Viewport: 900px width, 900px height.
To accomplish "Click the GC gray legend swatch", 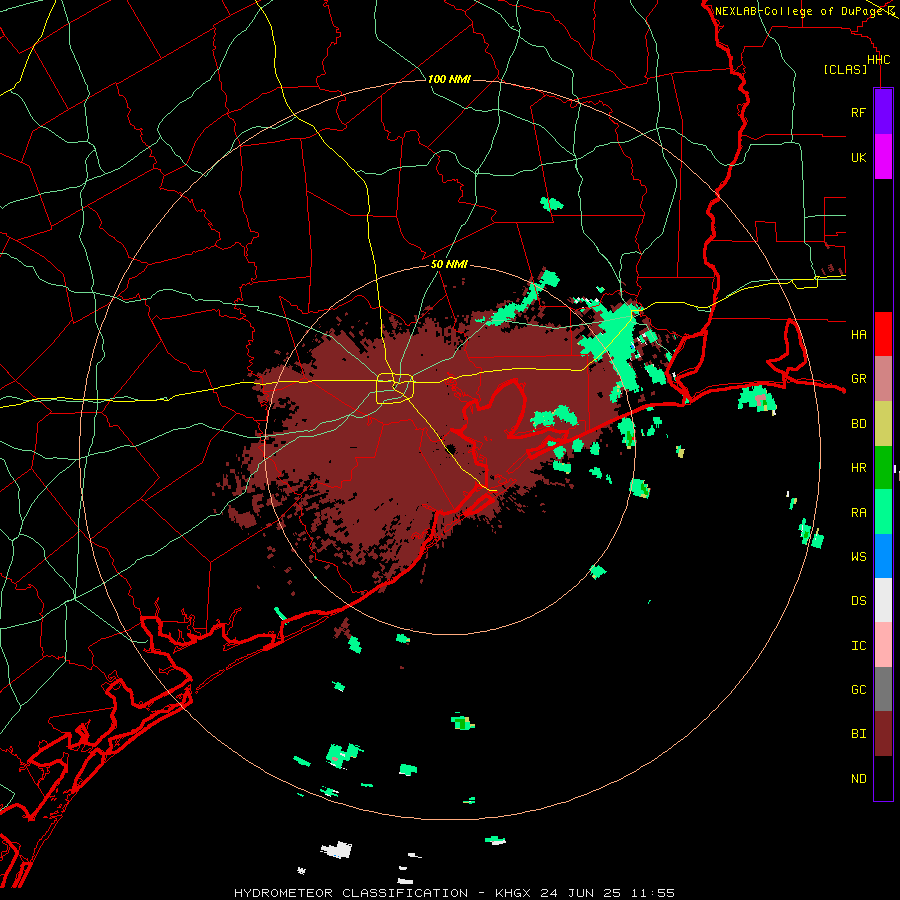I will coord(883,689).
